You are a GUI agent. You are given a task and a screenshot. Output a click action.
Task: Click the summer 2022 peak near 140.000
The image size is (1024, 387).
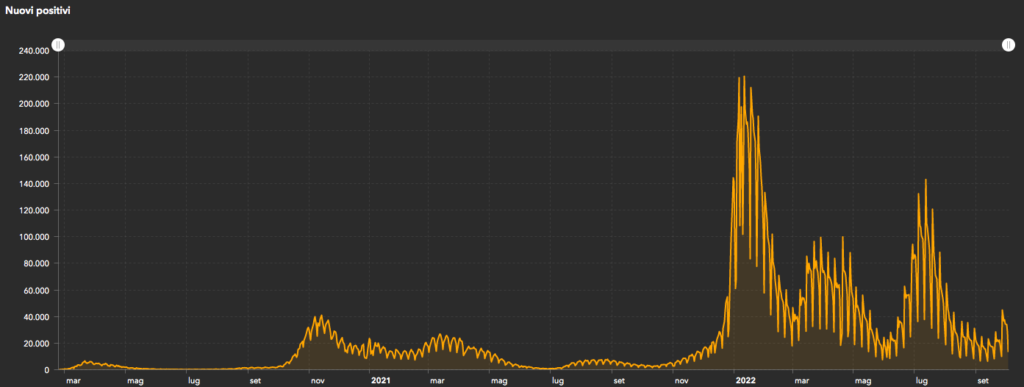coord(925,180)
